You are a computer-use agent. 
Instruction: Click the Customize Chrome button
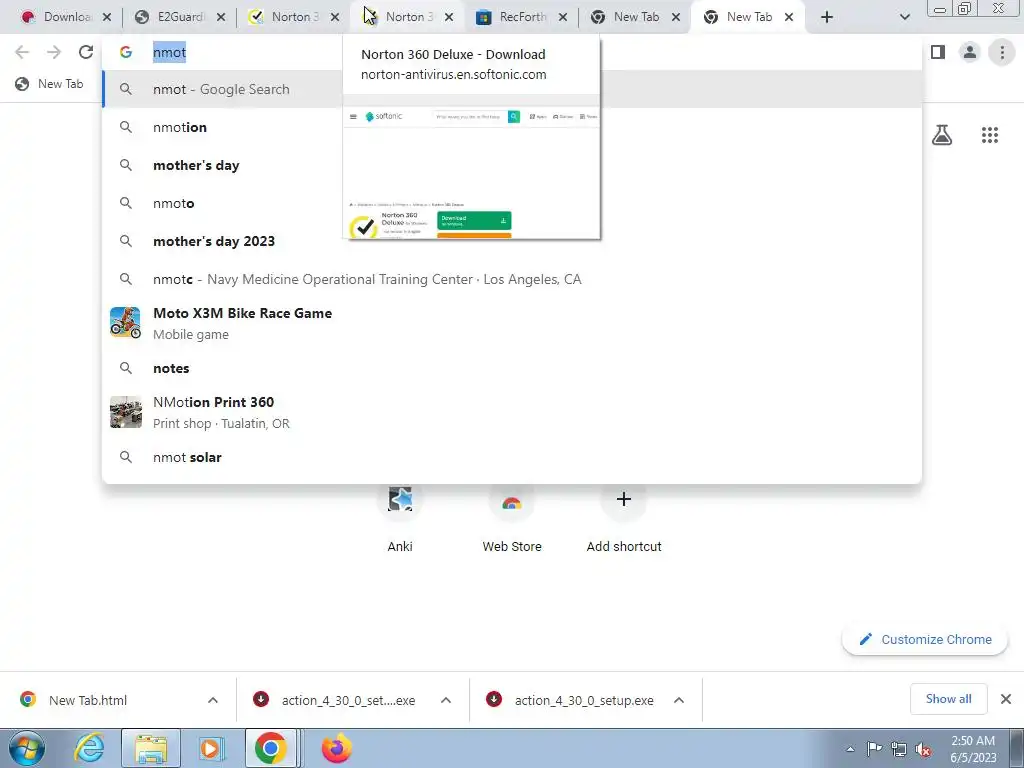pos(925,639)
